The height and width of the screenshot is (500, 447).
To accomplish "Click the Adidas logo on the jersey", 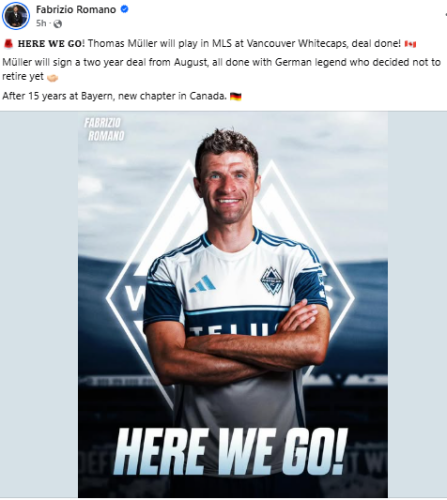I will coord(203,284).
